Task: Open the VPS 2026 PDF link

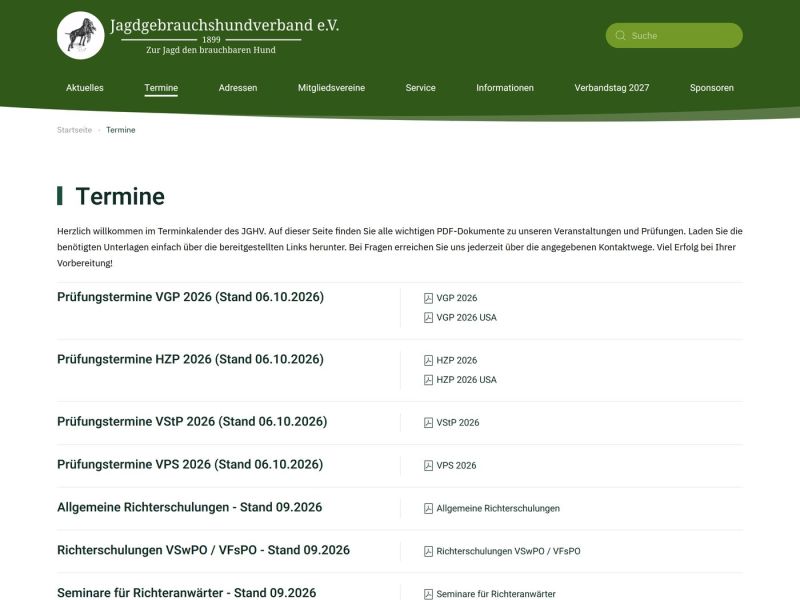Action: click(x=456, y=465)
